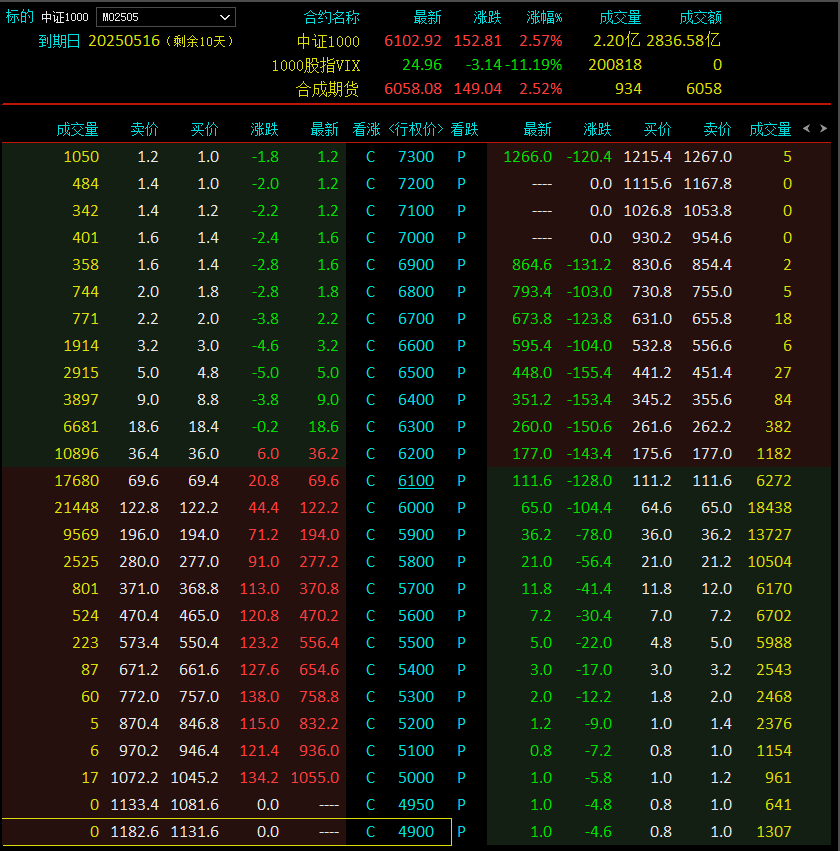Screen dimensions: 840x851
Task: Select call option C at strike 6000
Action: click(x=370, y=508)
